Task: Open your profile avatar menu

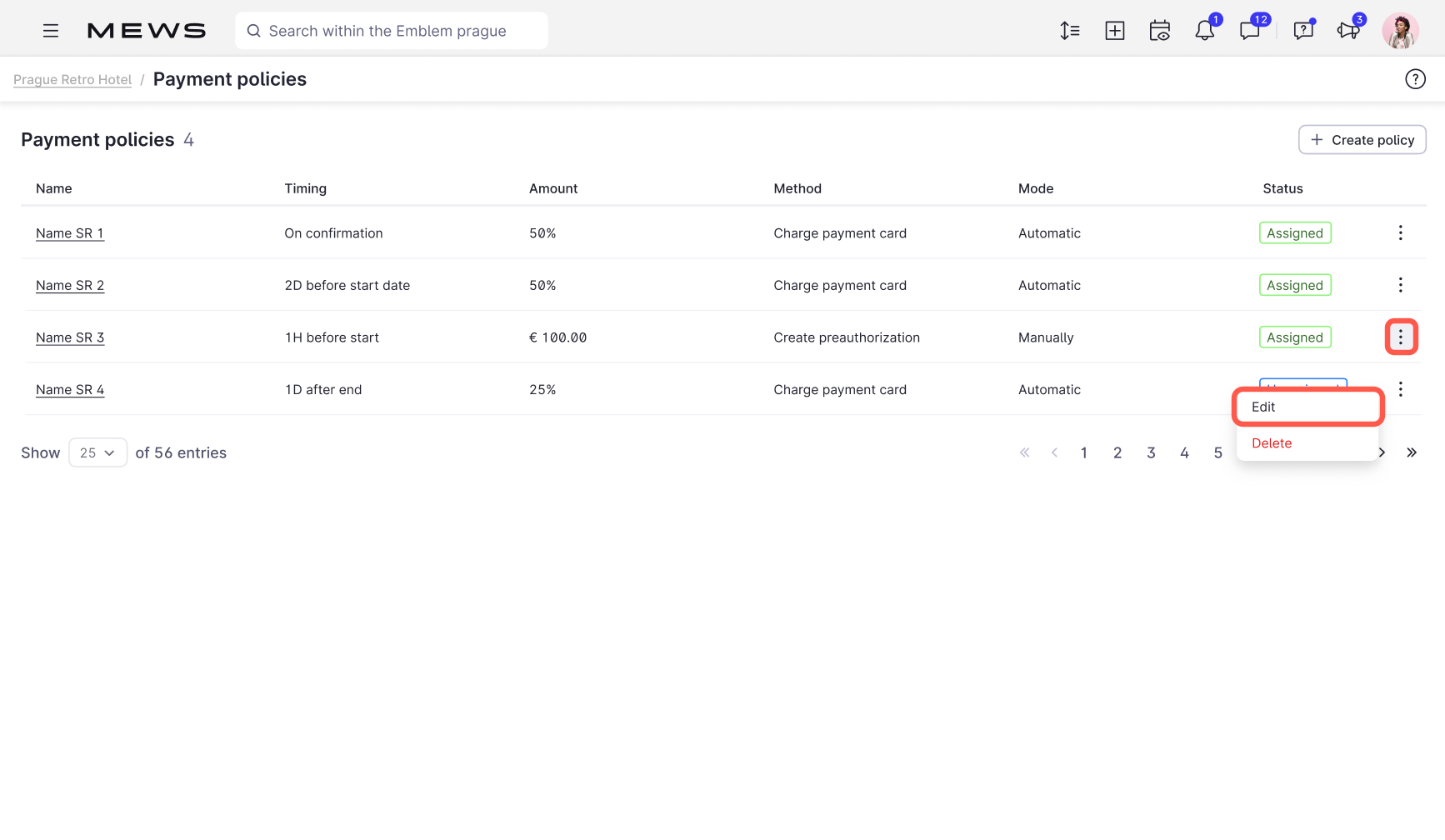Action: point(1401,30)
